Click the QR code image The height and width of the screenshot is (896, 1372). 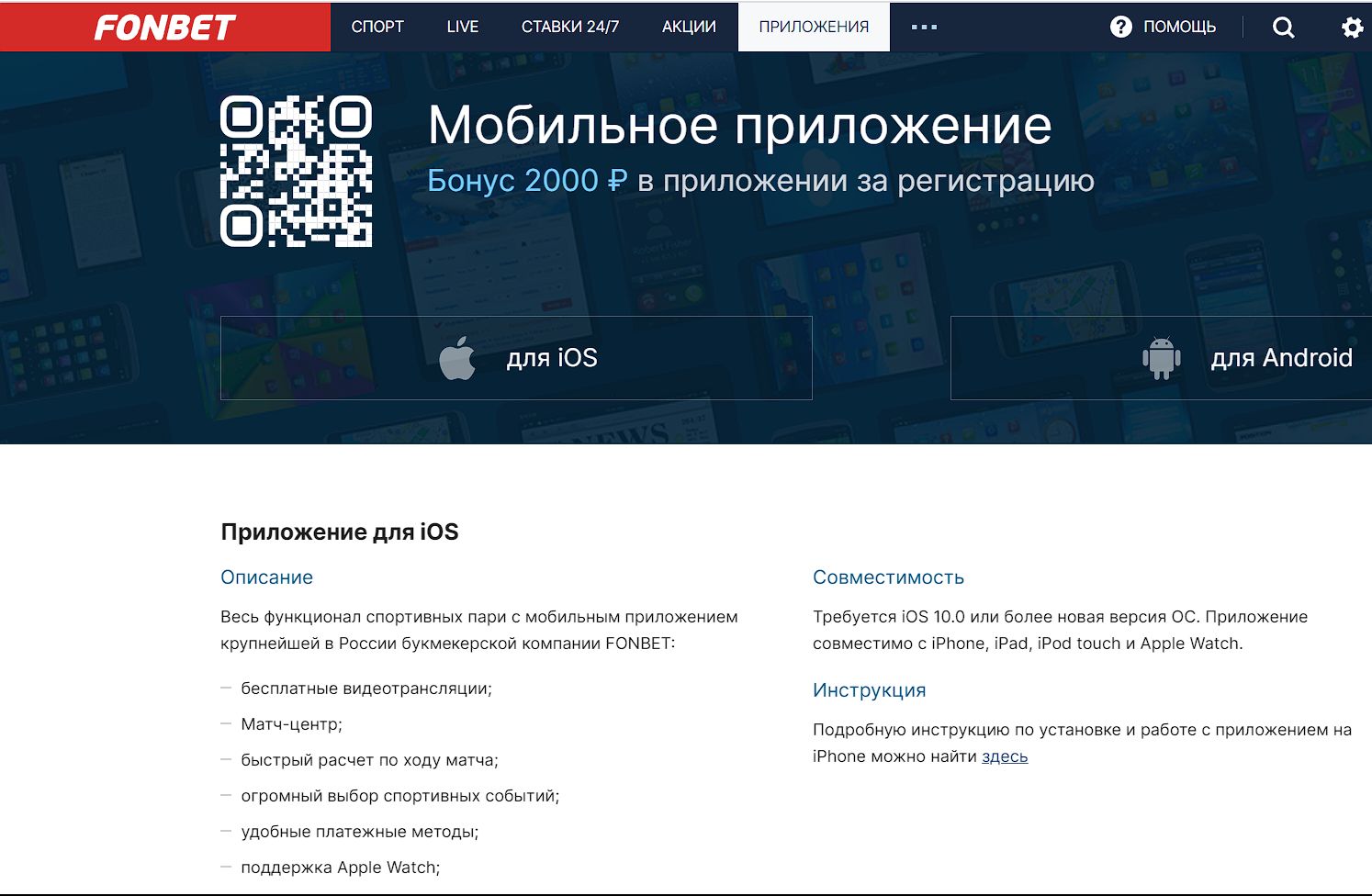pyautogui.click(x=297, y=171)
